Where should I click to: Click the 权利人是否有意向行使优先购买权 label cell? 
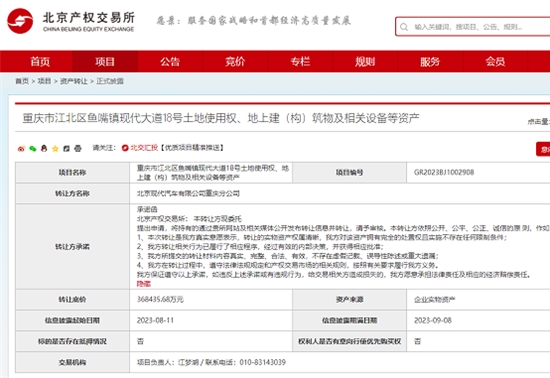tap(349, 341)
